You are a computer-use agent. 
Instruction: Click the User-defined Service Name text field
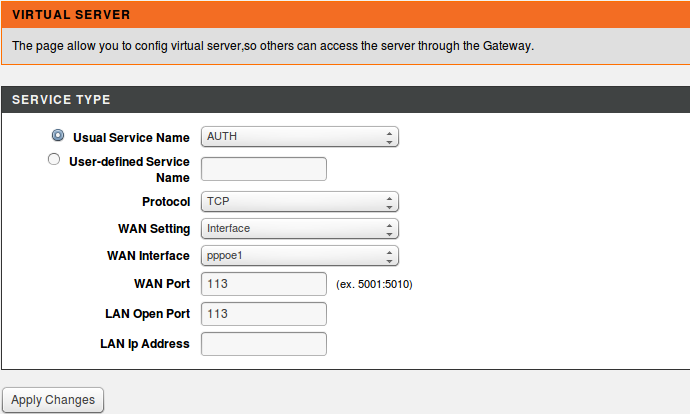[x=264, y=169]
